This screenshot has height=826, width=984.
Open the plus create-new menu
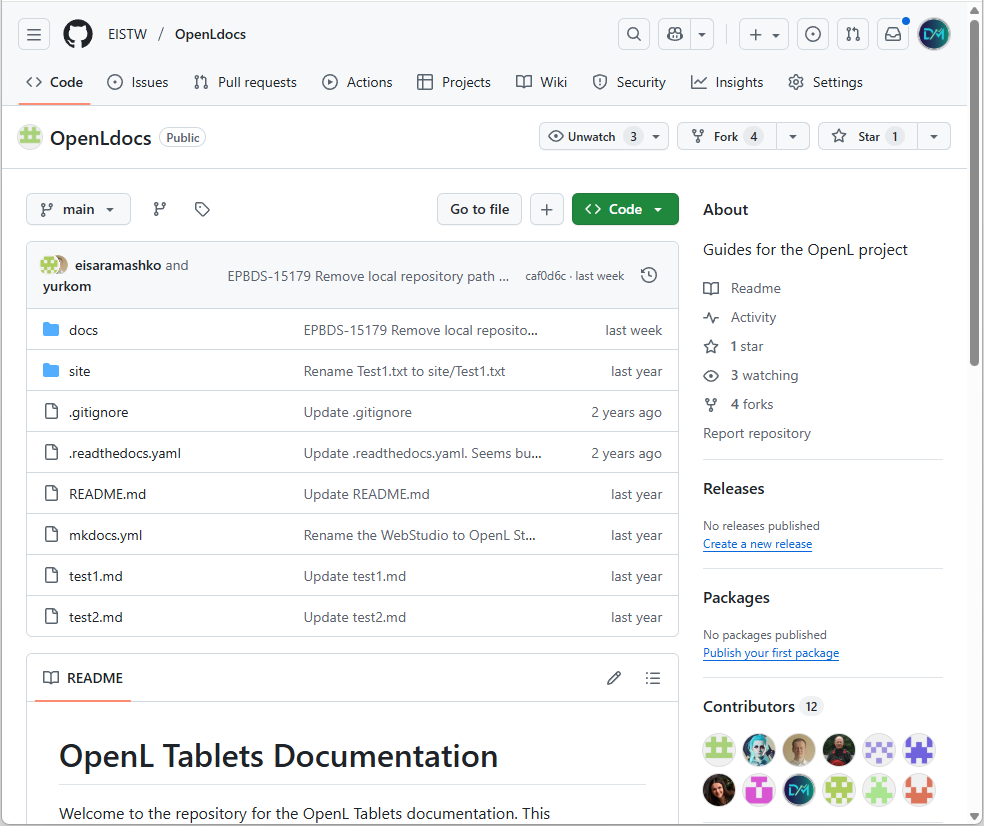[764, 34]
